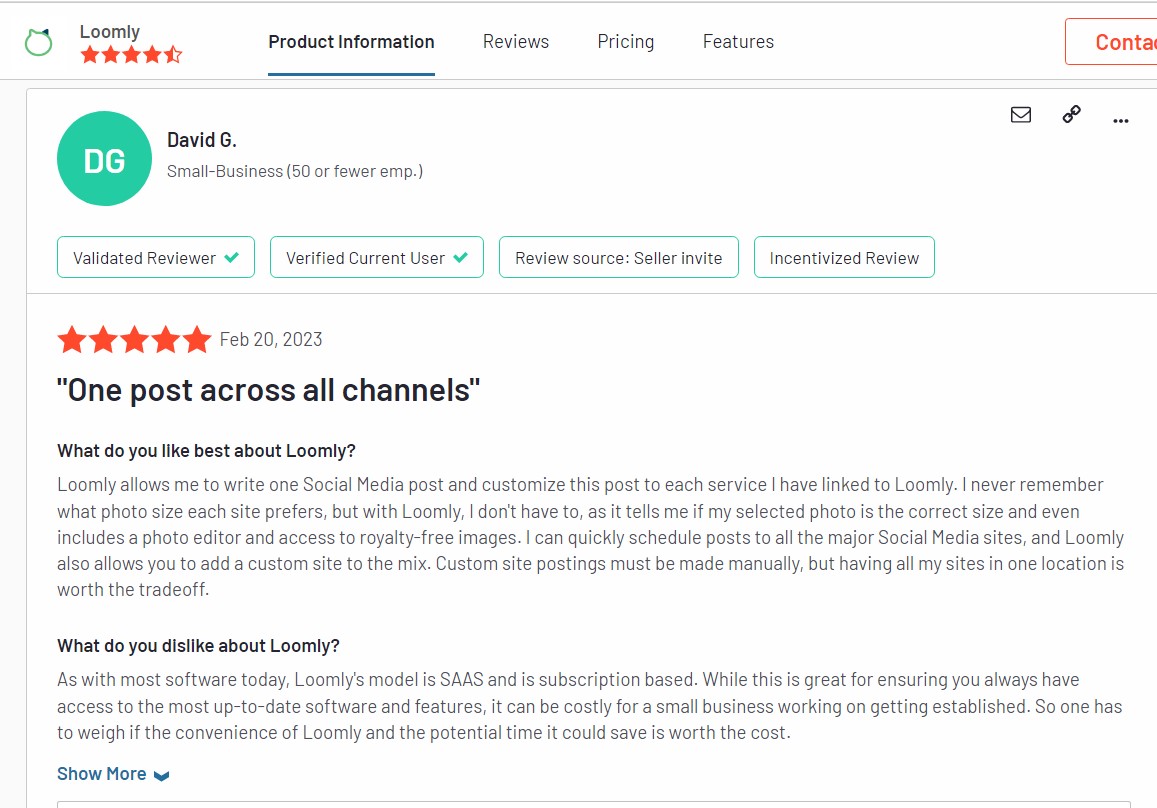Click the Contact button
Screen dimensions: 1157x808
[x=1111, y=42]
